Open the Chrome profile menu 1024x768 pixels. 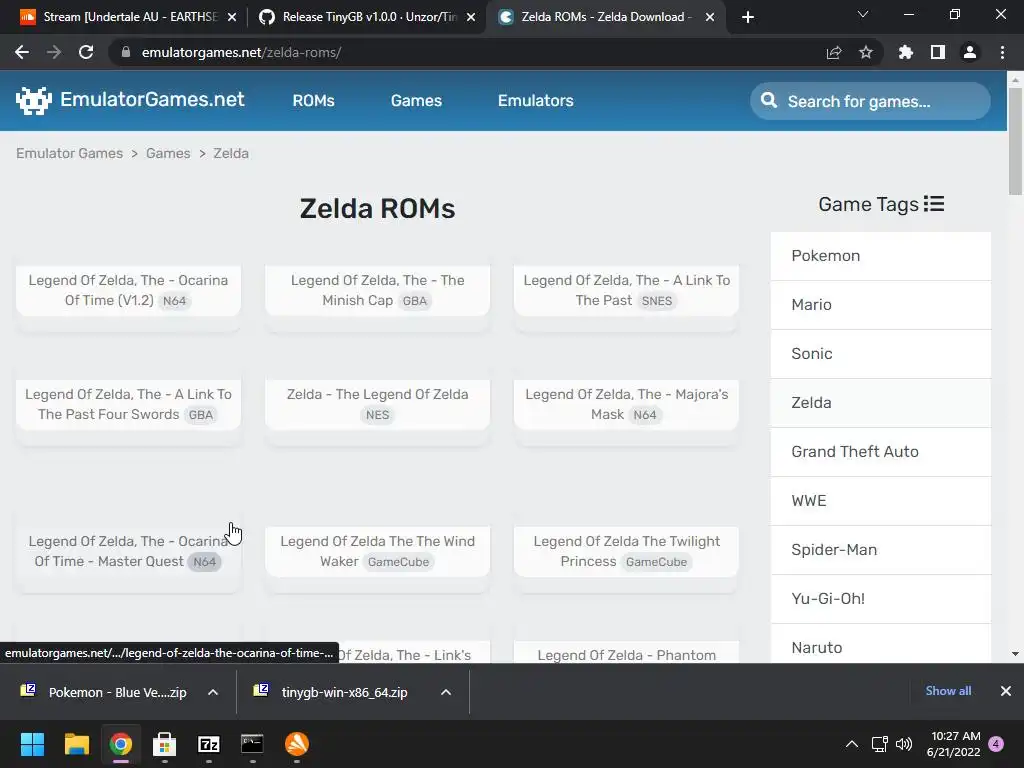pyautogui.click(x=970, y=52)
